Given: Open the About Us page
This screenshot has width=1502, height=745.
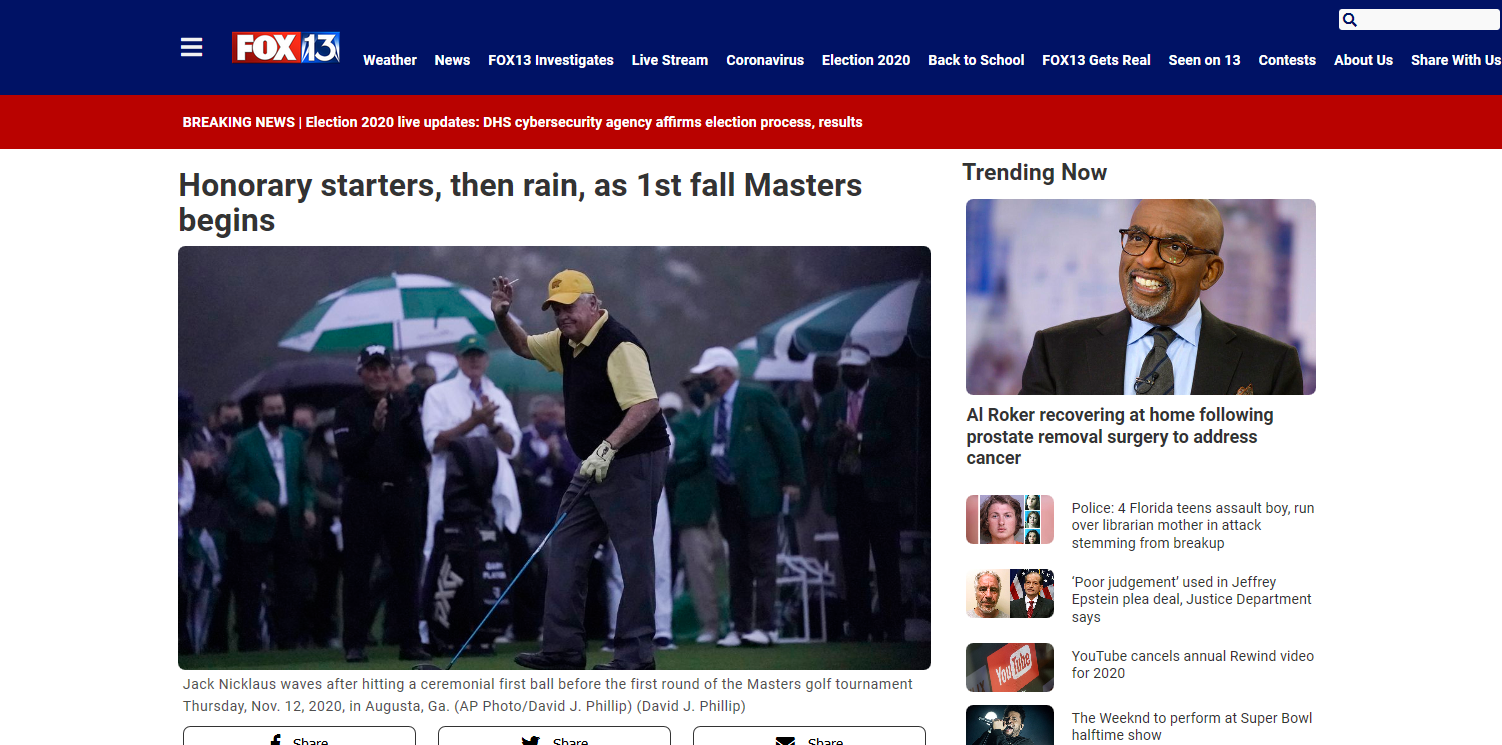Looking at the screenshot, I should point(1363,60).
